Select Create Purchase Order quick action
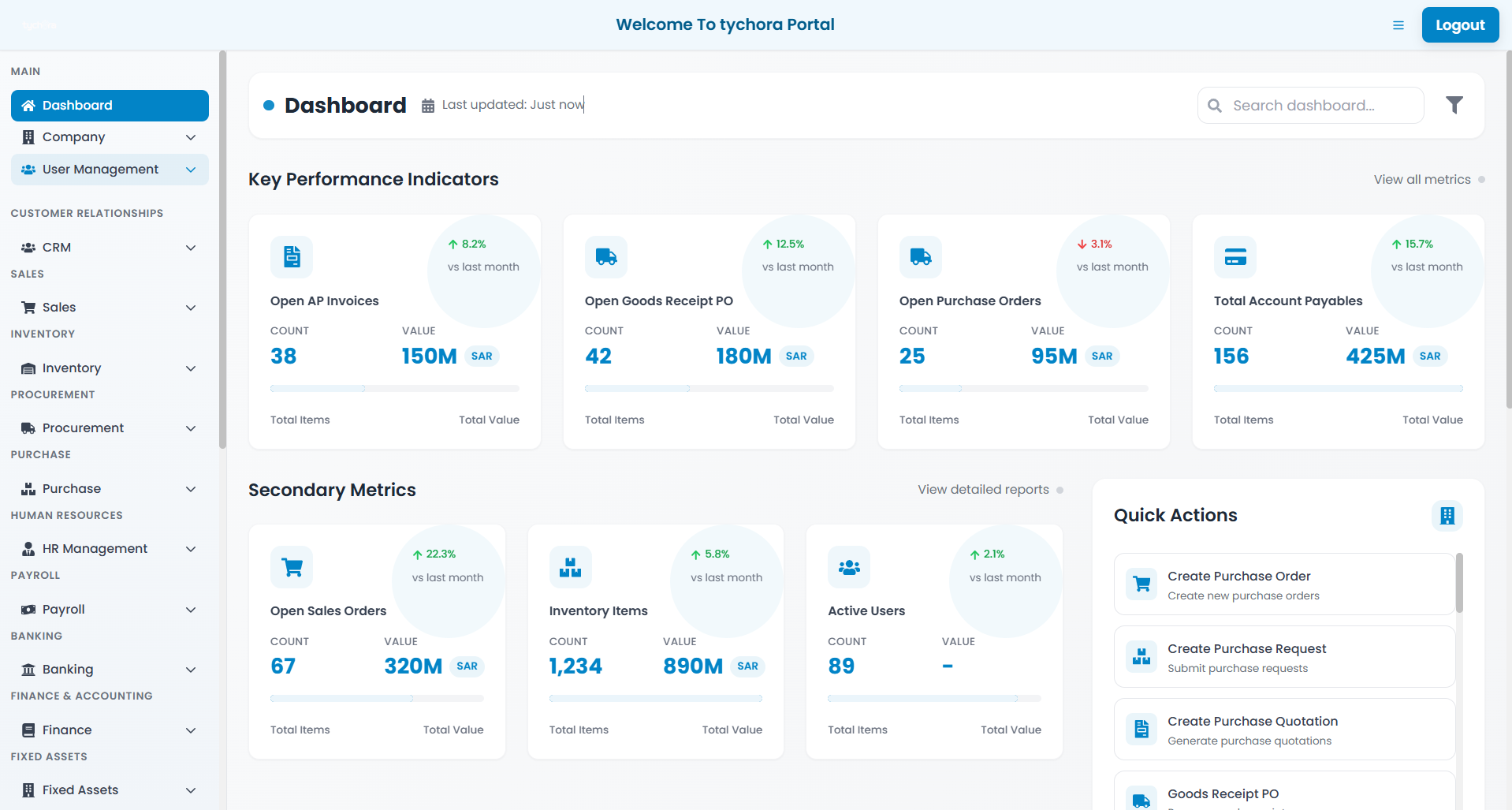Viewport: 1512px width, 810px height. [x=1284, y=584]
